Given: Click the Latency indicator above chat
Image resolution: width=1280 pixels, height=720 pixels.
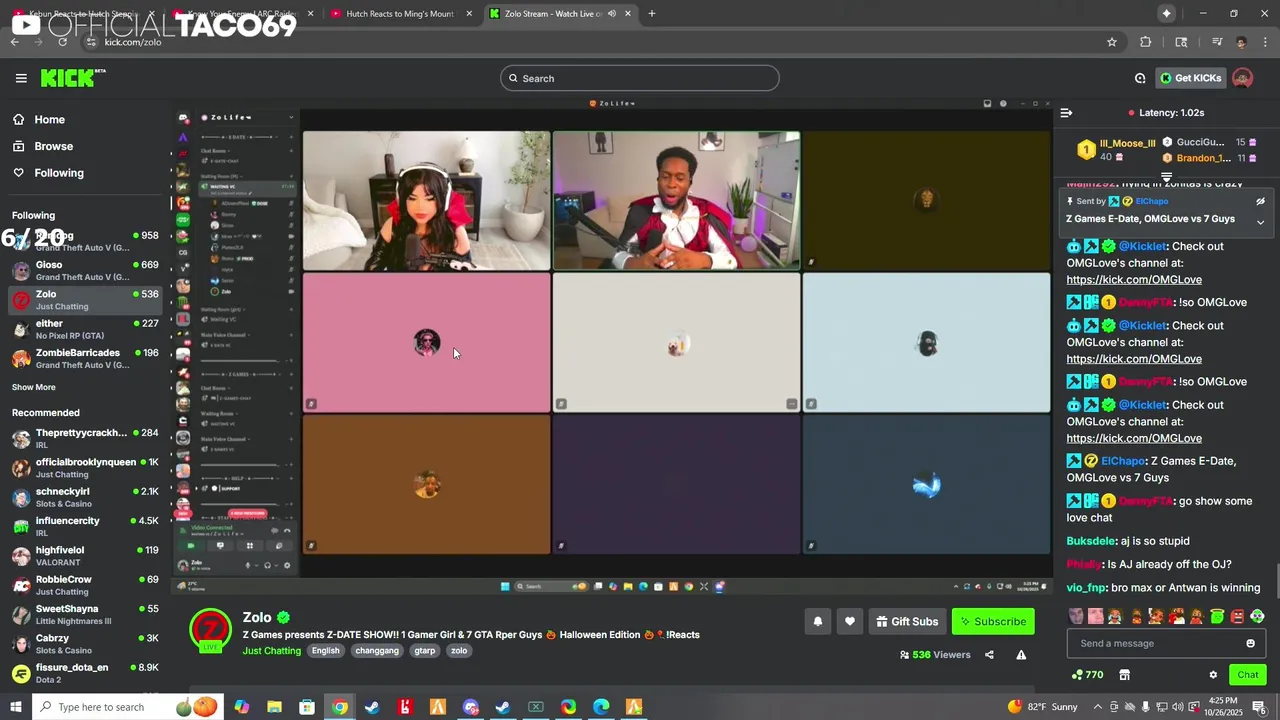Looking at the screenshot, I should coord(1166,113).
